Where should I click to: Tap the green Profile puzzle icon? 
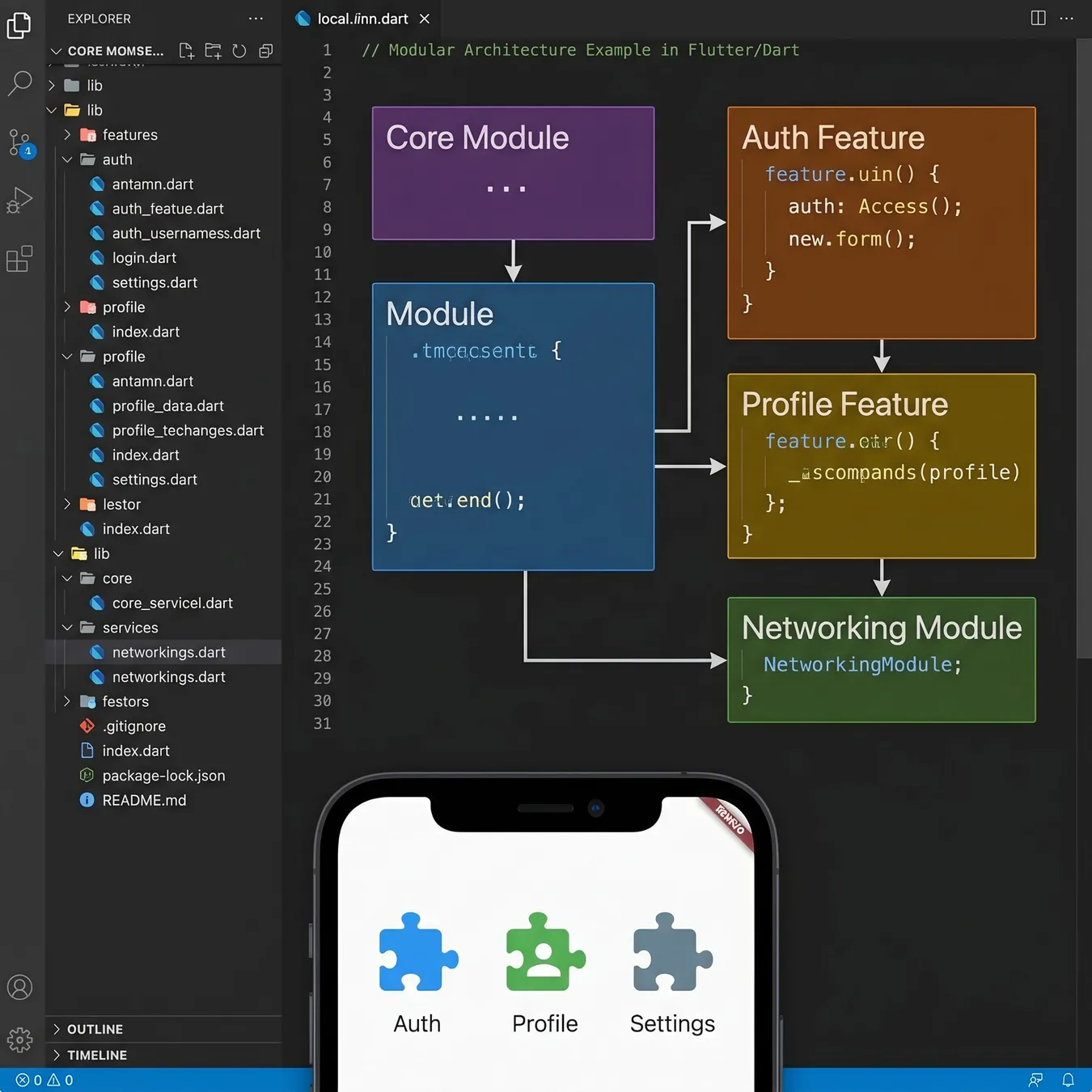545,952
